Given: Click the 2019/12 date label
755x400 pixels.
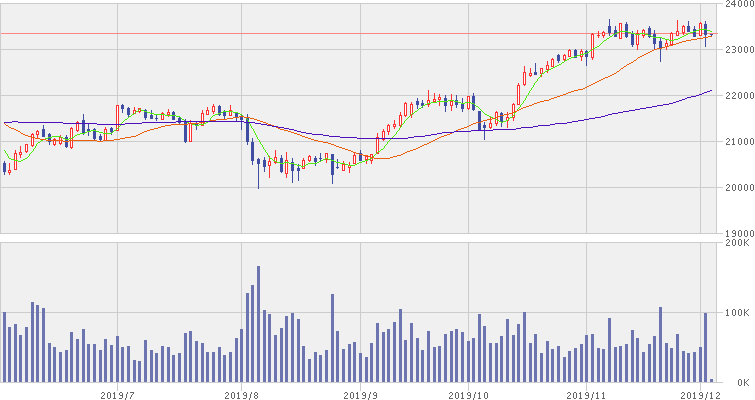Looking at the screenshot, I should [700, 395].
